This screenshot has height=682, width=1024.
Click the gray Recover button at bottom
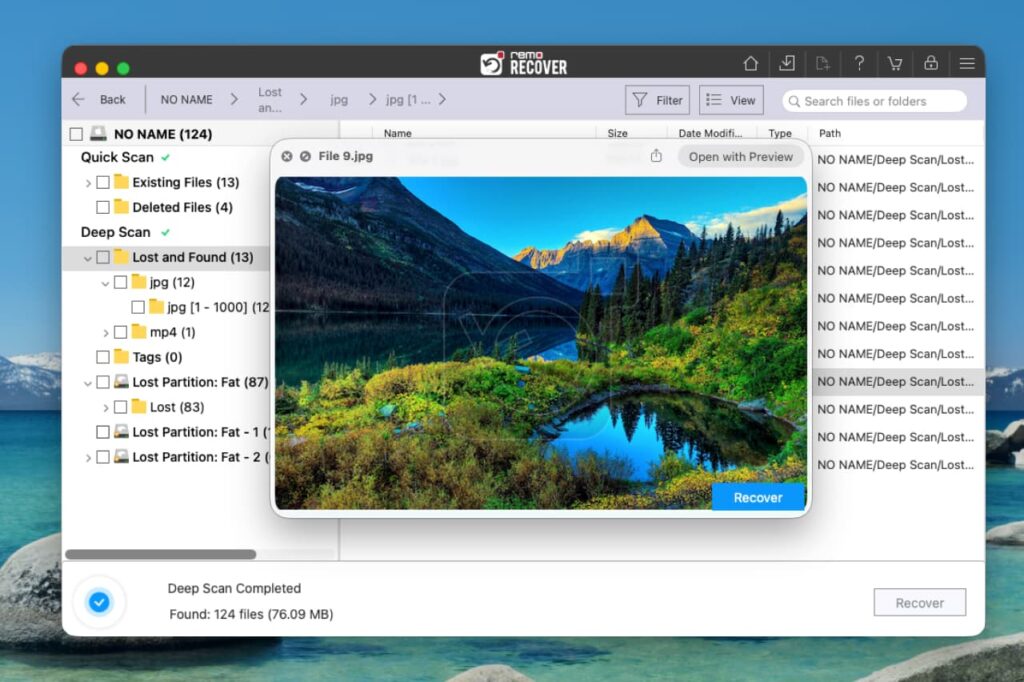tap(920, 602)
